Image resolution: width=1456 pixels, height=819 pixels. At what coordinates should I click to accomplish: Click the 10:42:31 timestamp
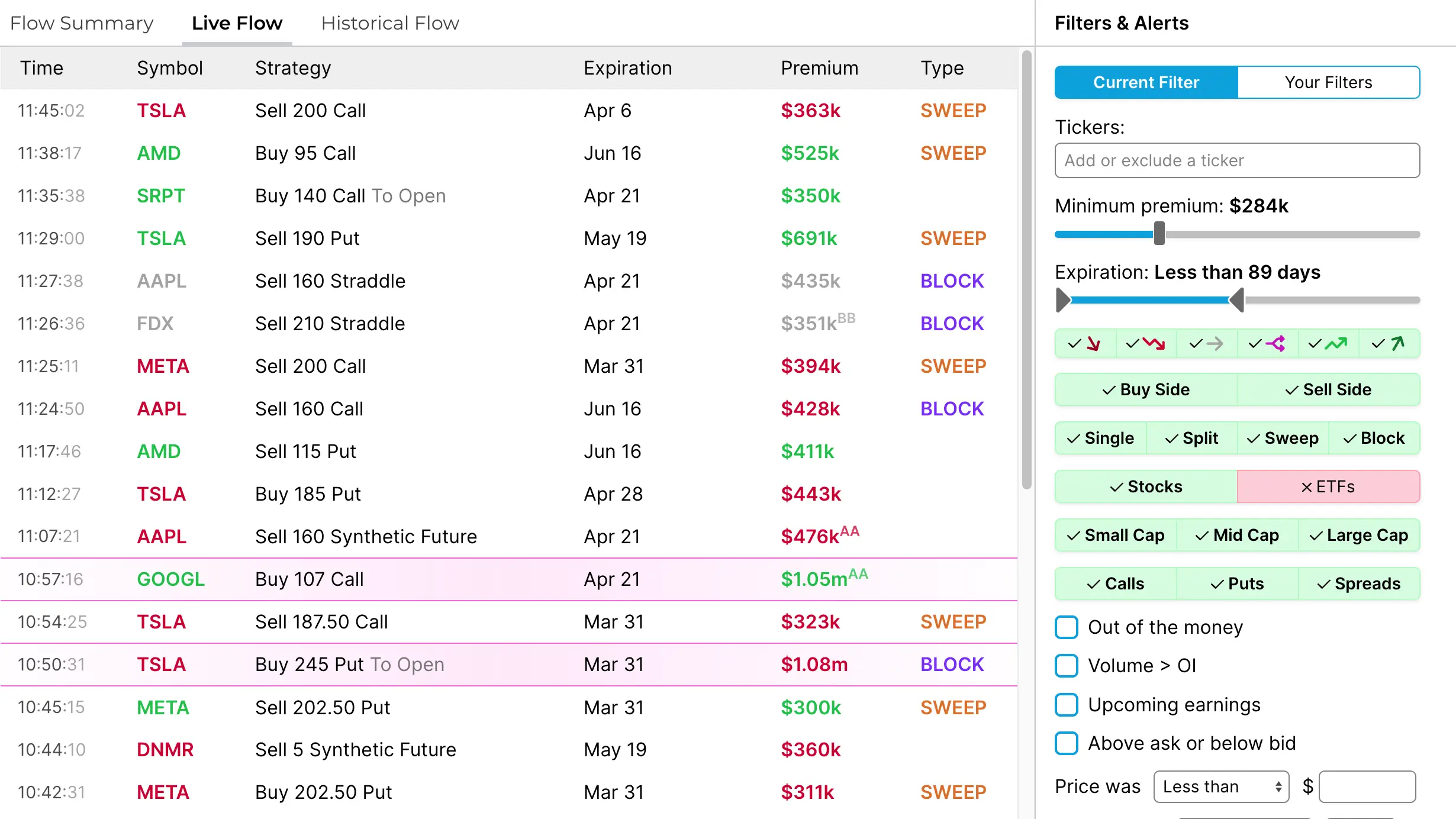pos(51,792)
